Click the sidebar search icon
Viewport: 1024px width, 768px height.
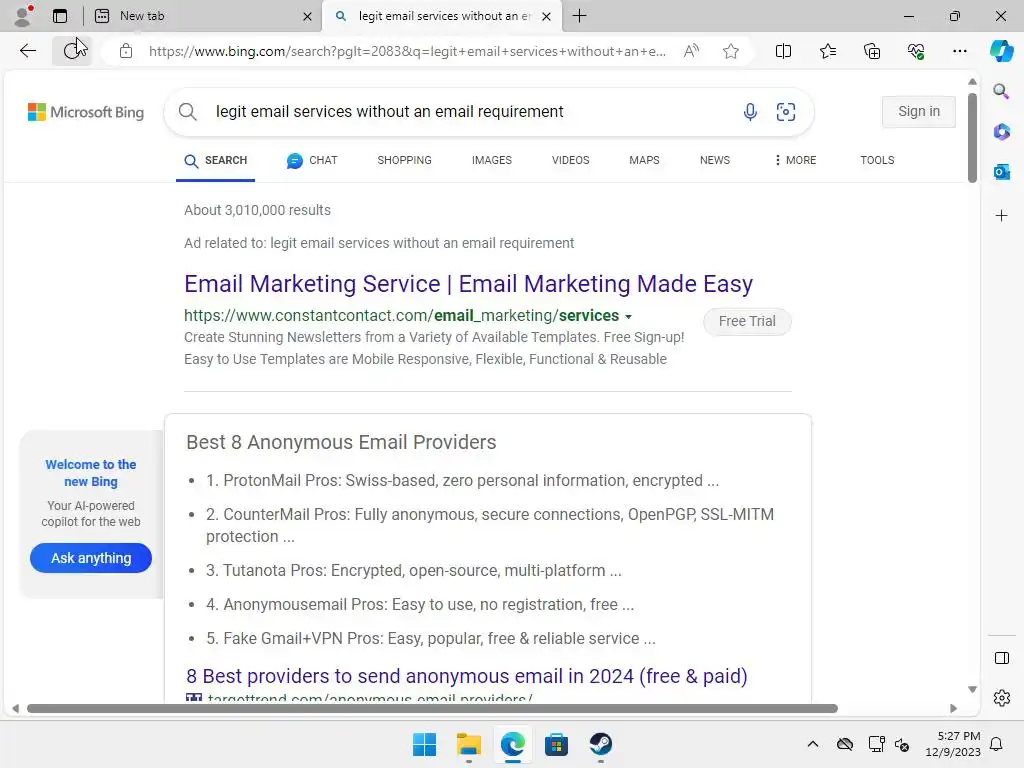pyautogui.click(x=1001, y=91)
